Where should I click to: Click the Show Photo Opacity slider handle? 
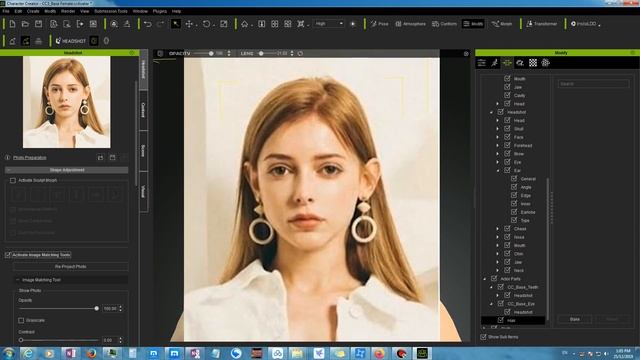coord(96,309)
